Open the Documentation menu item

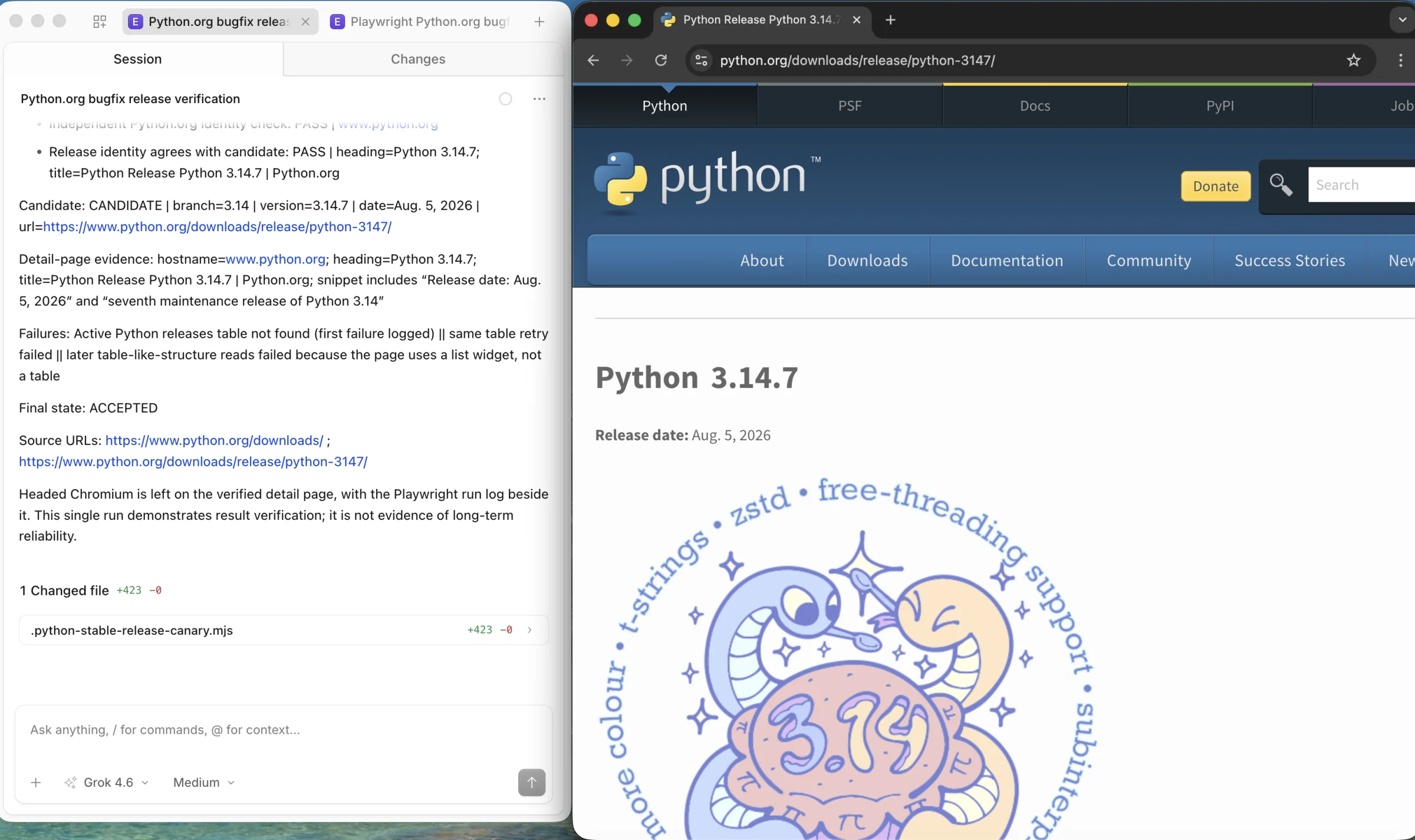coord(1007,261)
